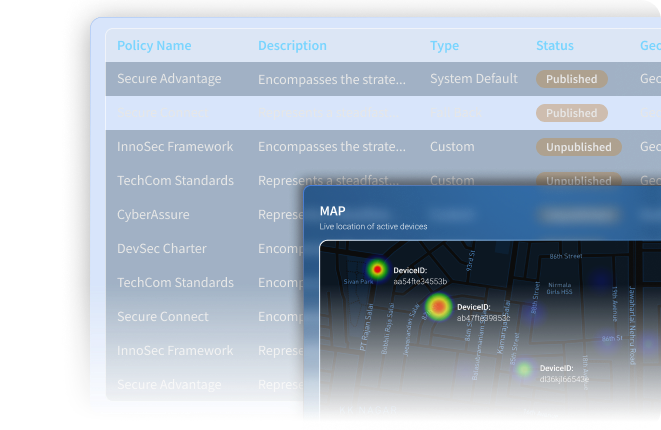661x430 pixels.
Task: Click Published badge in Secure Connect row
Action: pyautogui.click(x=571, y=113)
